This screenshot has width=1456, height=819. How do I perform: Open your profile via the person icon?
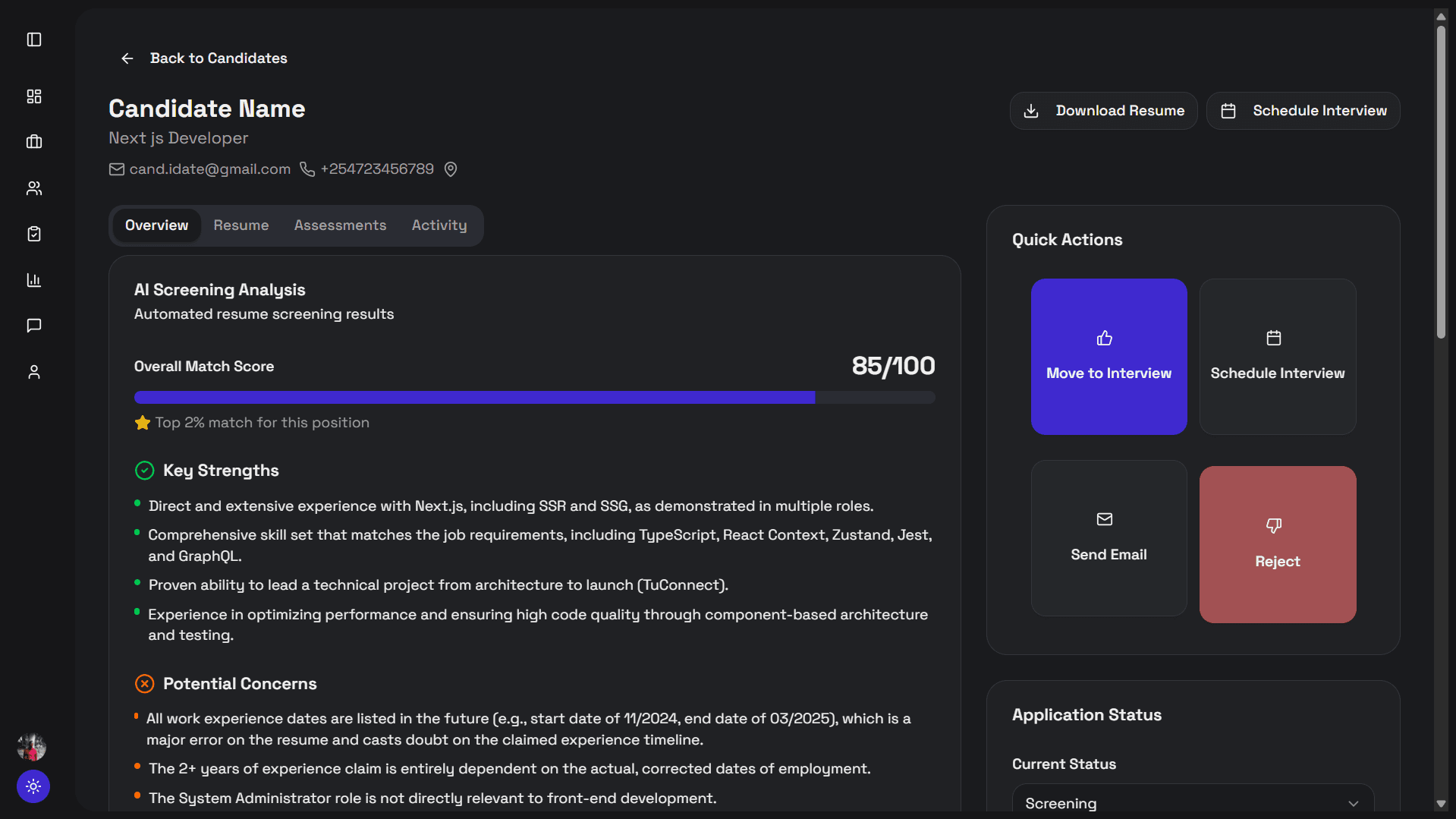click(33, 372)
